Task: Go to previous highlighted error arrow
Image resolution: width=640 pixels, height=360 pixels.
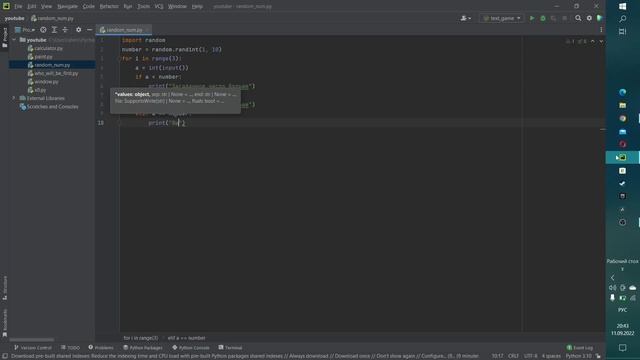Action: [x=593, y=42]
